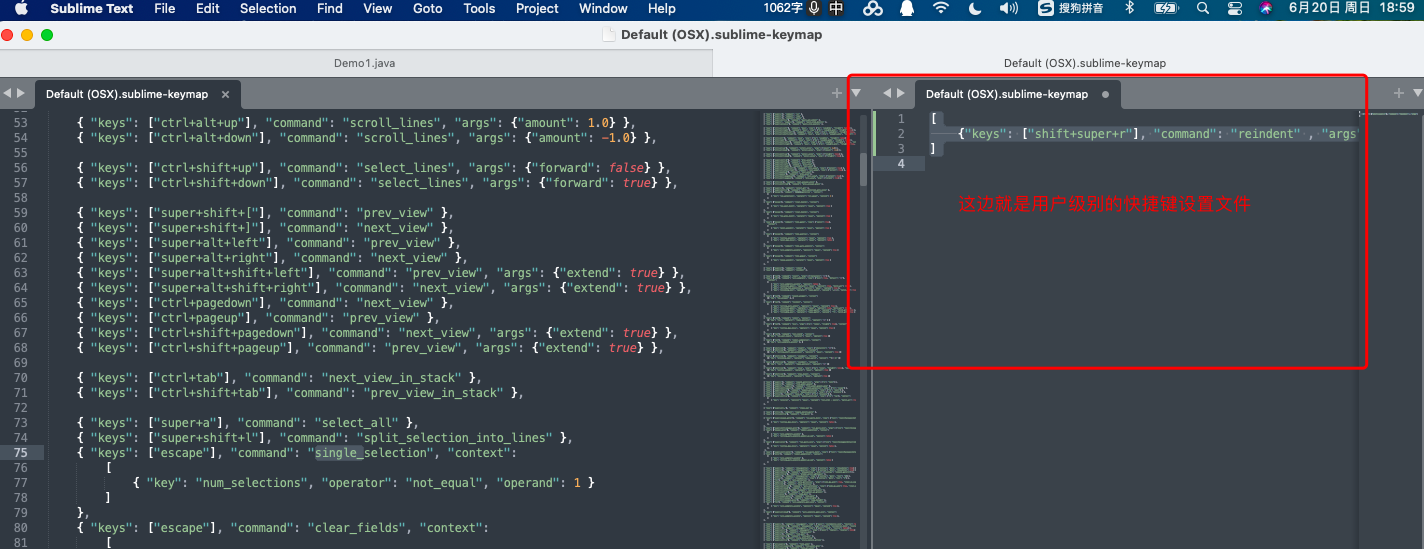Open the Bluetooth menu
This screenshot has width=1424, height=549.
point(1130,8)
